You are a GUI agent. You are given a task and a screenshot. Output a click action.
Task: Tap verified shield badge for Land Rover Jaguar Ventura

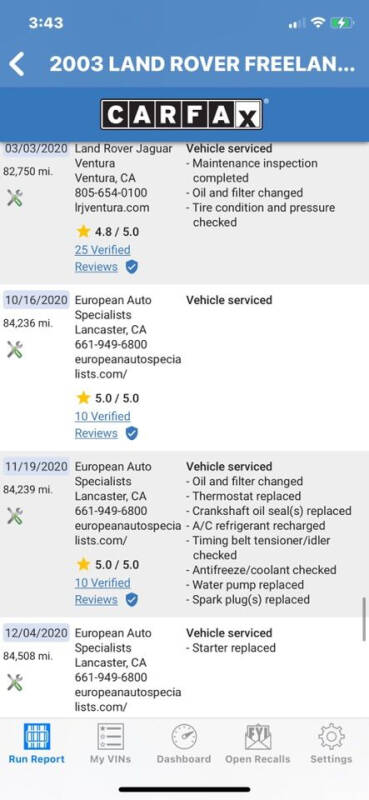pyautogui.click(x=132, y=266)
